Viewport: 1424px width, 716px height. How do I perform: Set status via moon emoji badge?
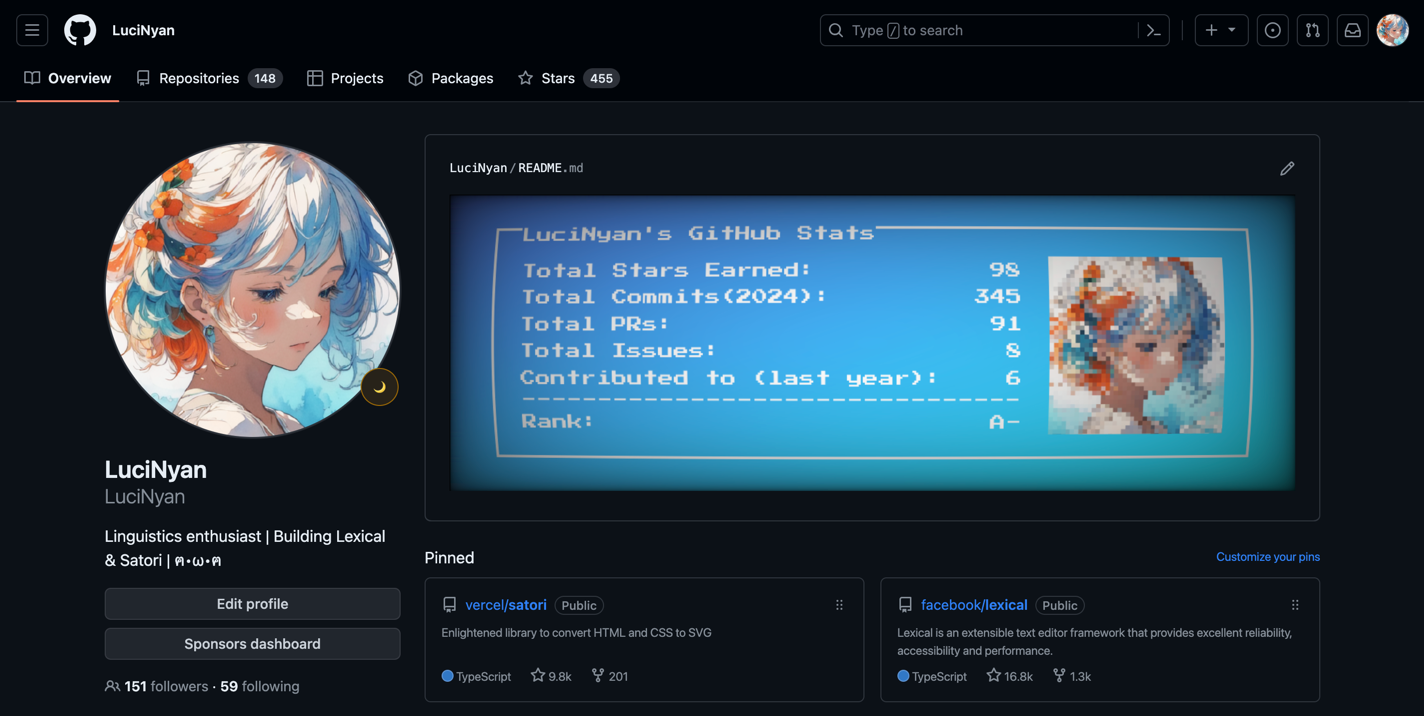coord(379,387)
